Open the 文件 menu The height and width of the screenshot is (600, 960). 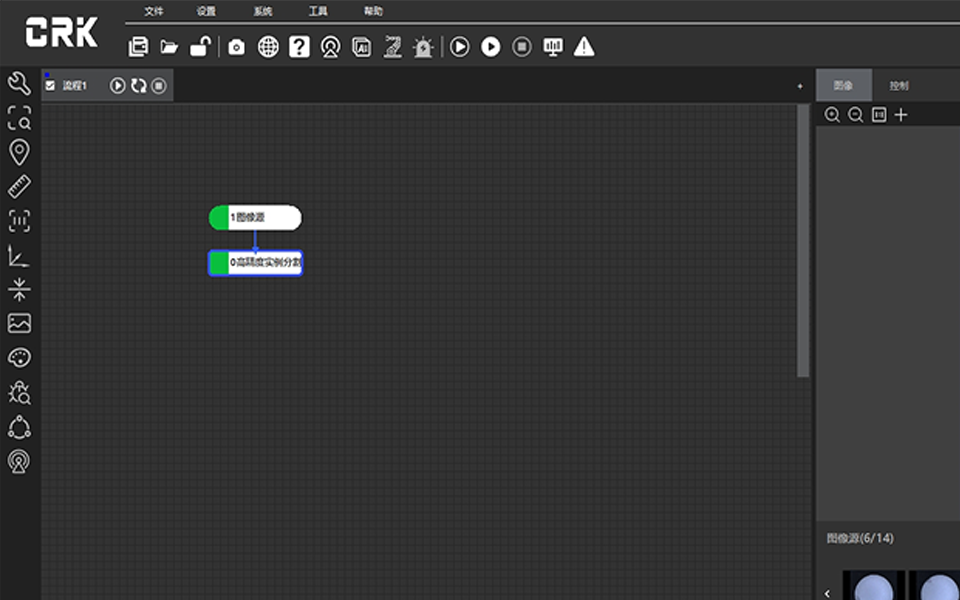pyautogui.click(x=153, y=12)
